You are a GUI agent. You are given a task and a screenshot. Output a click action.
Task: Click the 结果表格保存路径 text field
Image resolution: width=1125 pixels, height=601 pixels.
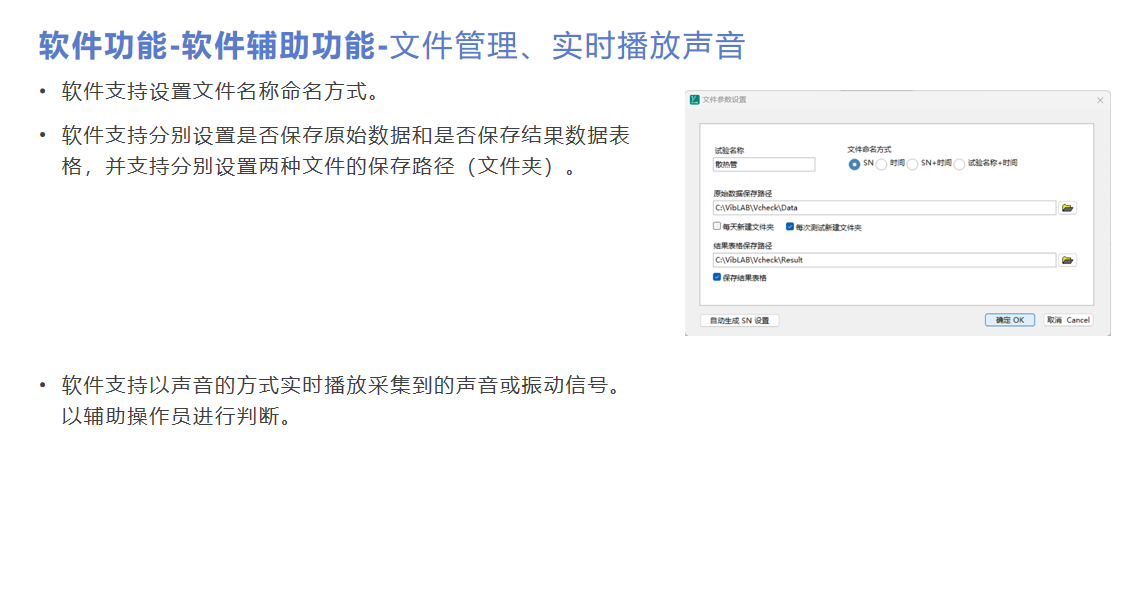click(x=883, y=260)
